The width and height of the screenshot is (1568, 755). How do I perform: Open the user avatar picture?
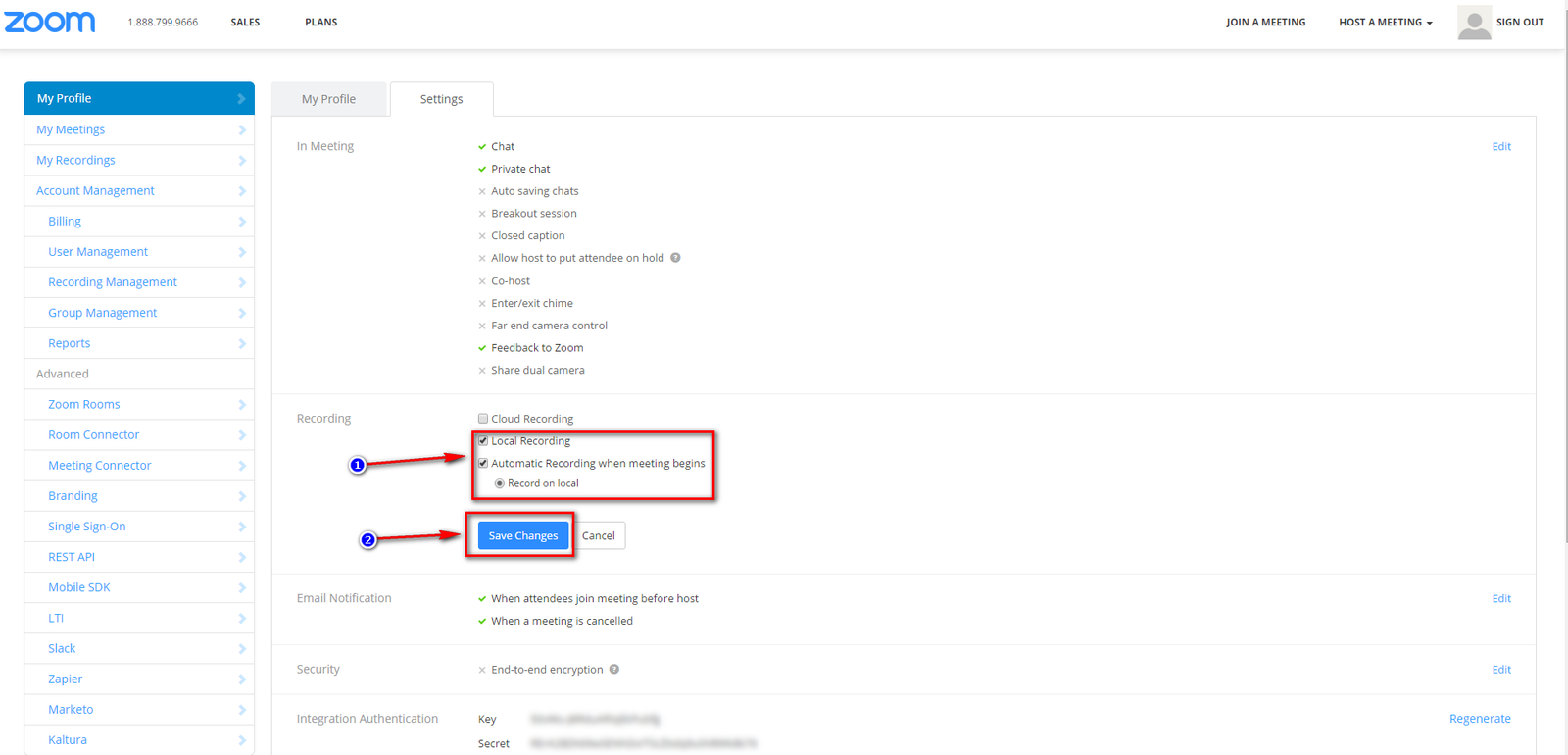coord(1474,23)
